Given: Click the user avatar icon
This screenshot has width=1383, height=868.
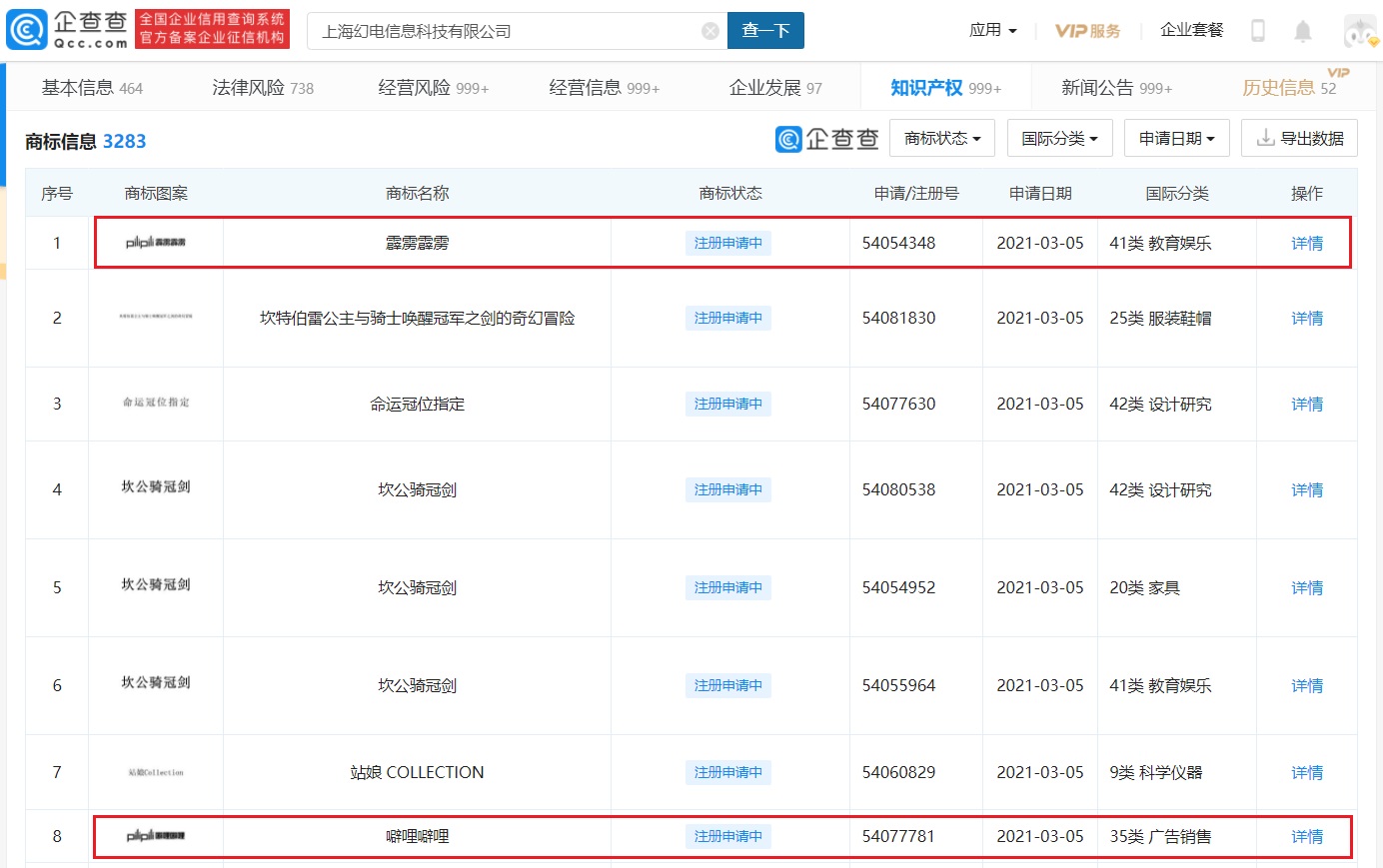Looking at the screenshot, I should click(1360, 31).
